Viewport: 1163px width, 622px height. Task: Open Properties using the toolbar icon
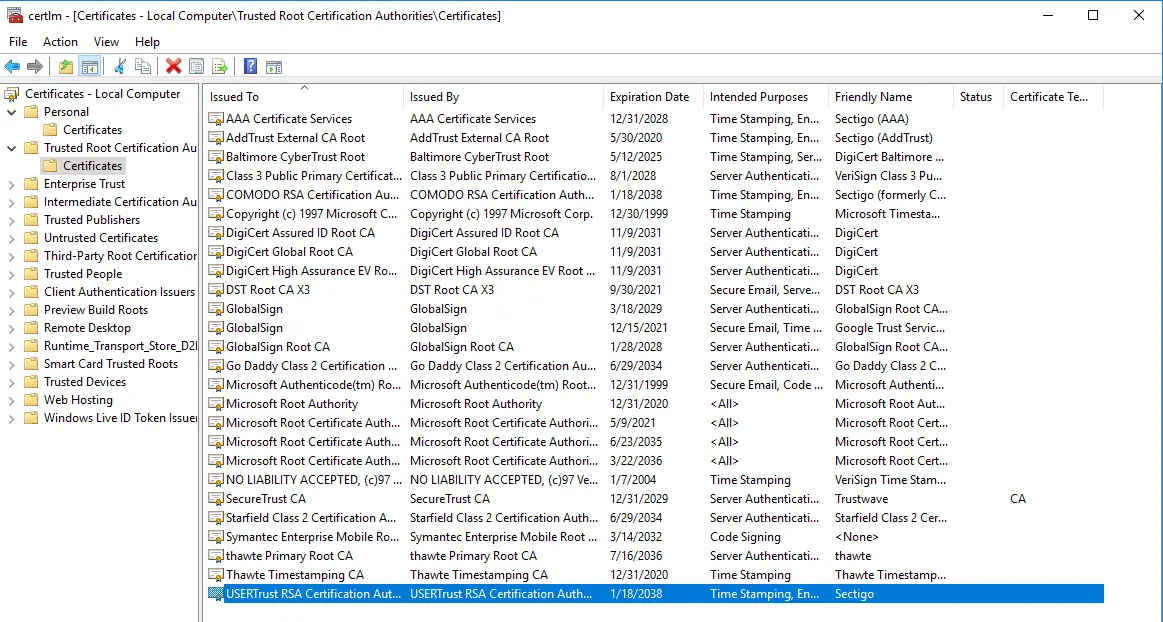point(197,67)
